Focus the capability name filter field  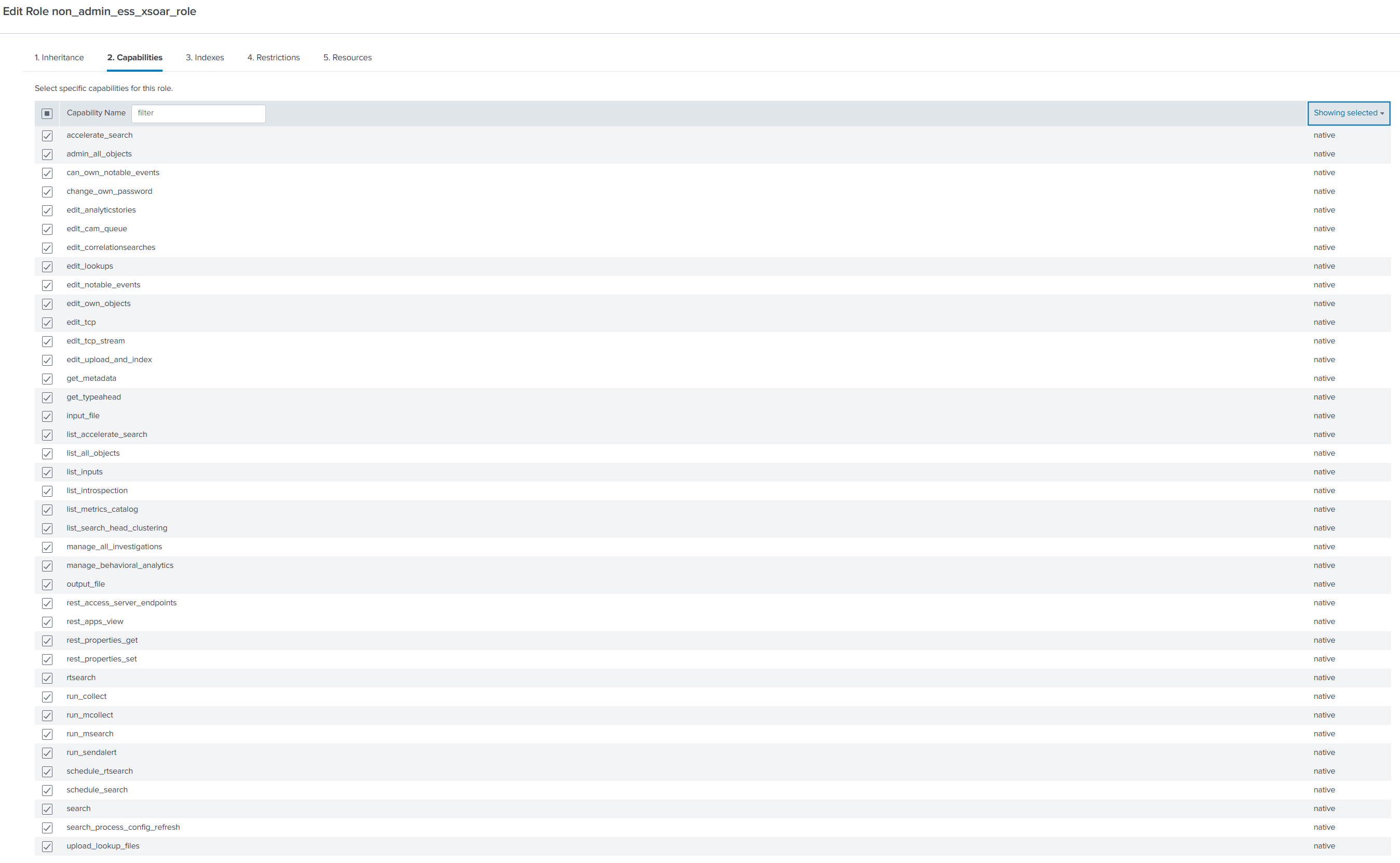(x=198, y=113)
